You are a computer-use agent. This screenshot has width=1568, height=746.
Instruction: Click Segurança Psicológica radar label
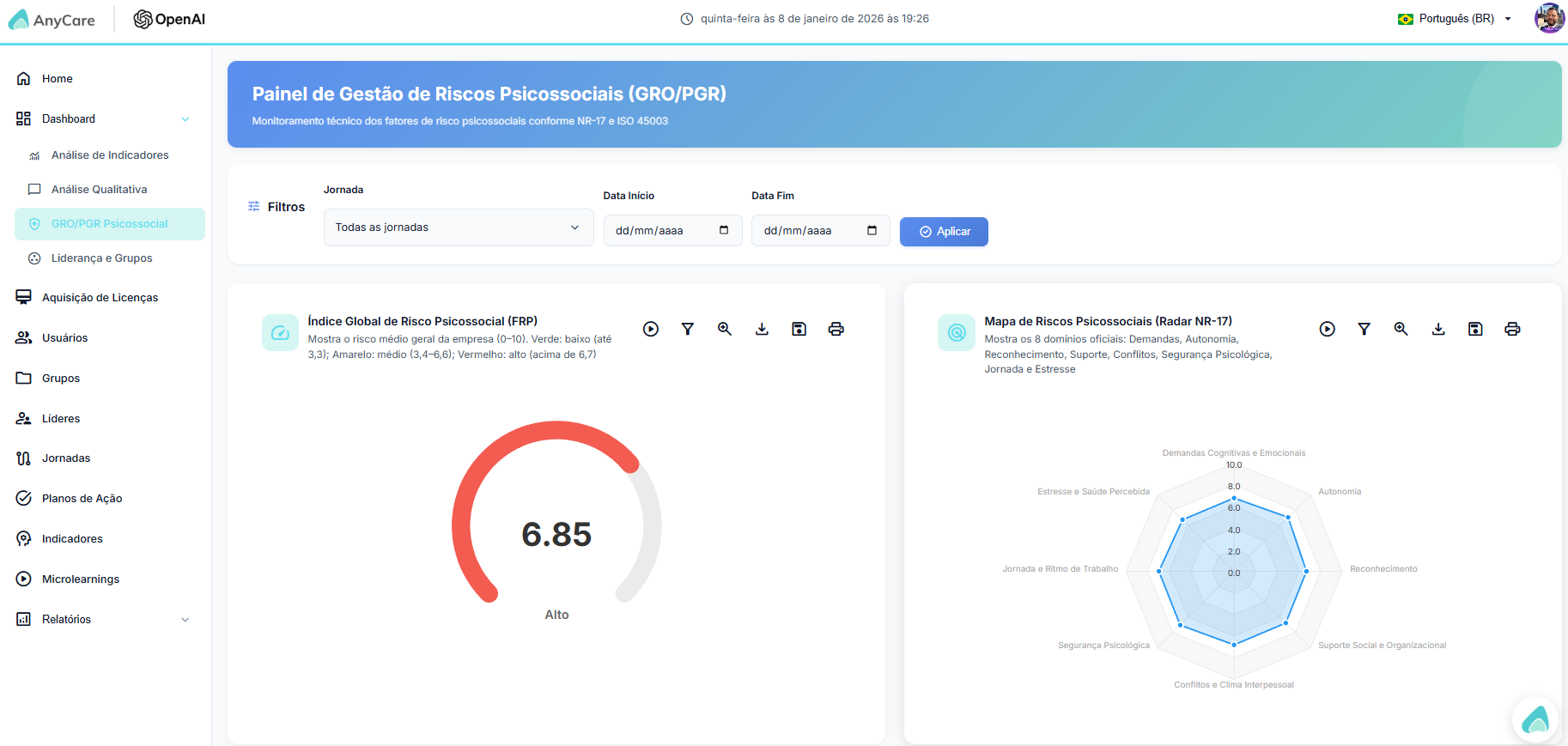[1103, 646]
